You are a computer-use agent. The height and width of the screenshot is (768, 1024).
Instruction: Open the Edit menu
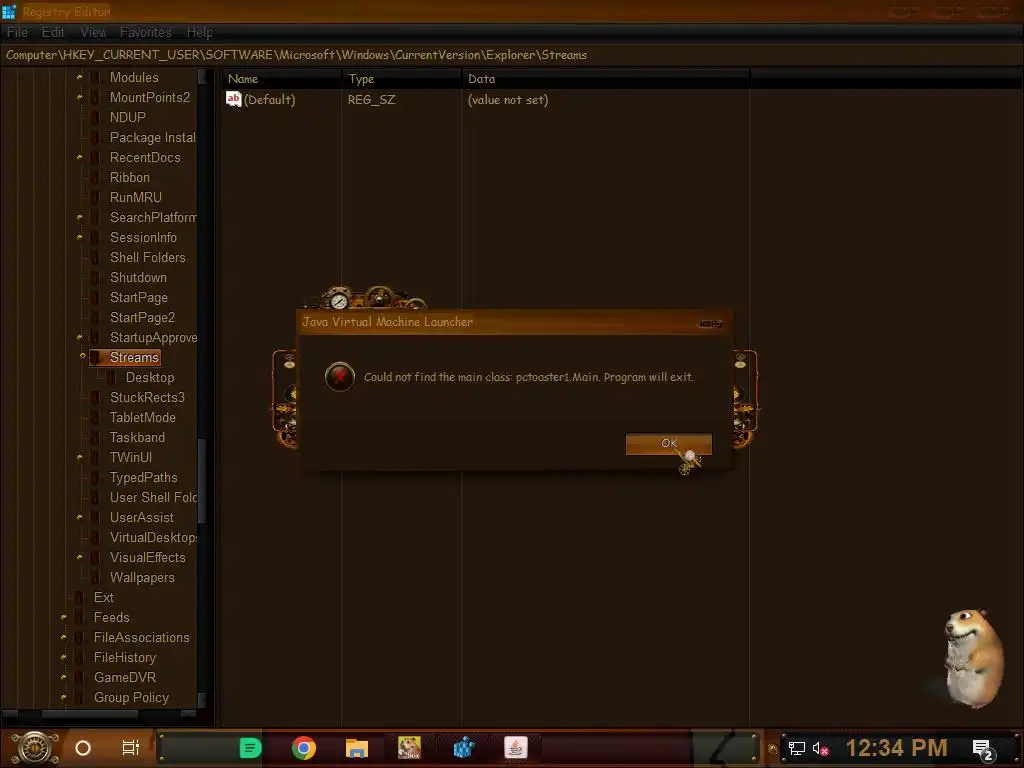(x=53, y=32)
